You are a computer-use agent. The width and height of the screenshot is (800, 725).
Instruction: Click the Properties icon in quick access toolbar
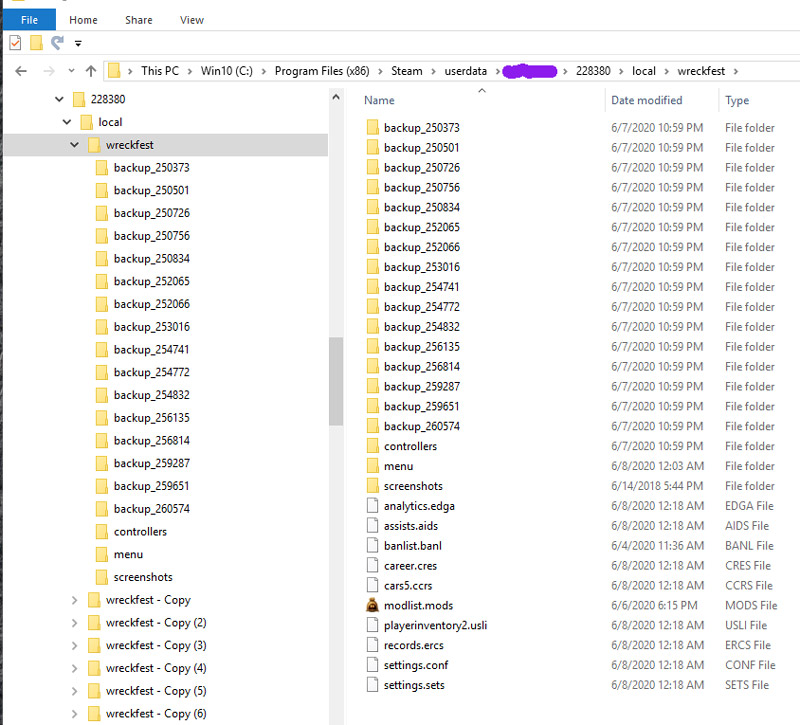point(15,43)
